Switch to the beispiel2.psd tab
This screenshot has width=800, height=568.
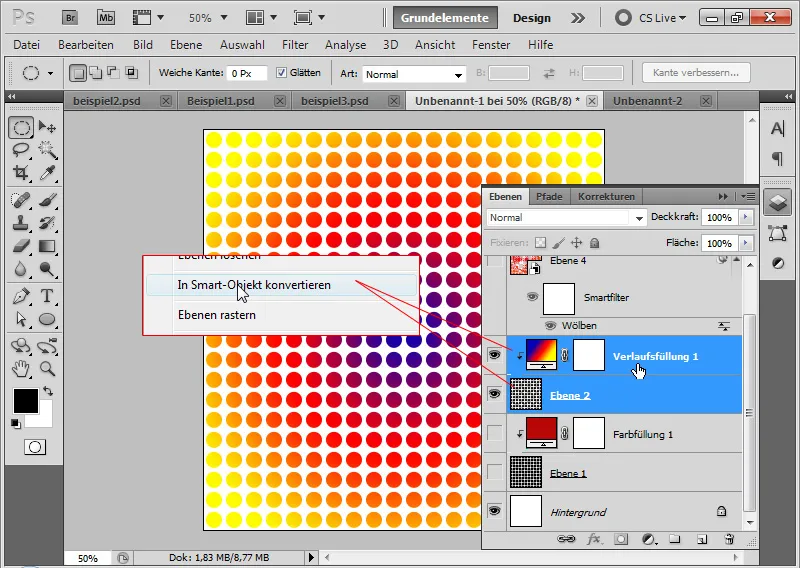(x=107, y=101)
